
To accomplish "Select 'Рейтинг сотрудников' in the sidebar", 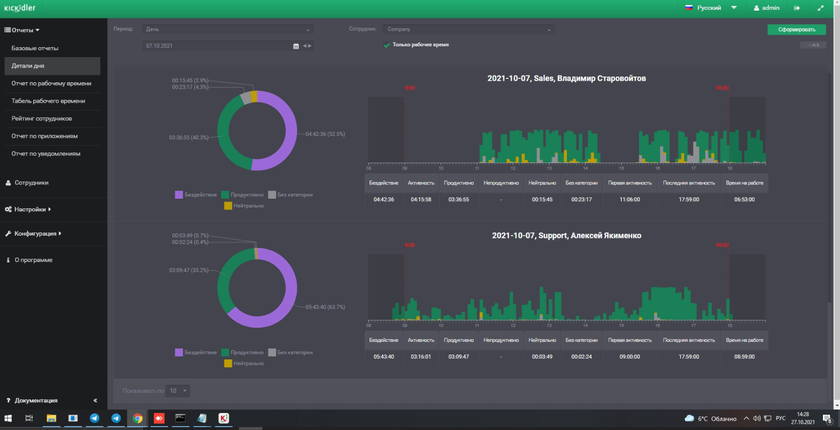I will [42, 118].
